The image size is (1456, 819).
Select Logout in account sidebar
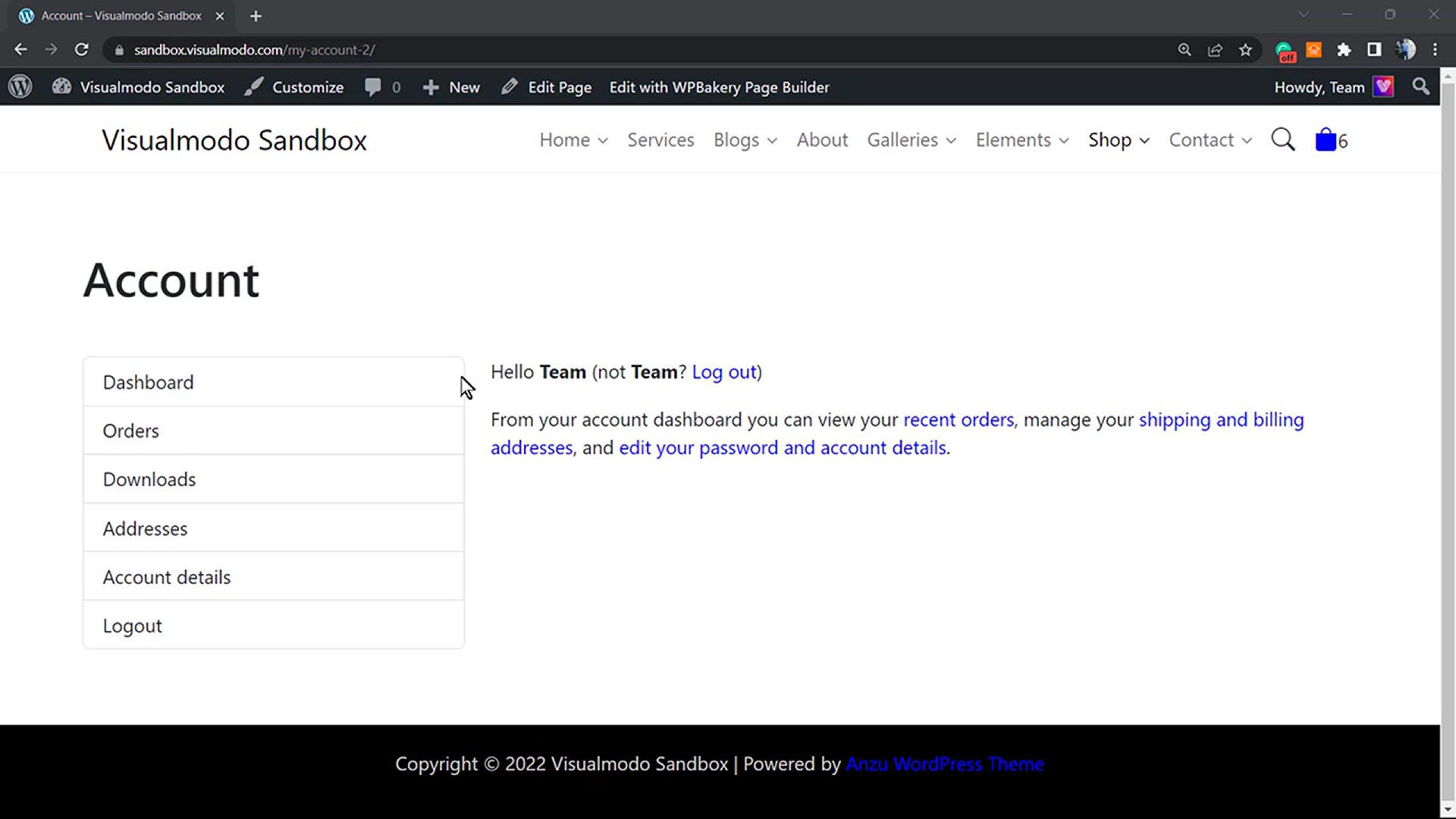pos(274,626)
